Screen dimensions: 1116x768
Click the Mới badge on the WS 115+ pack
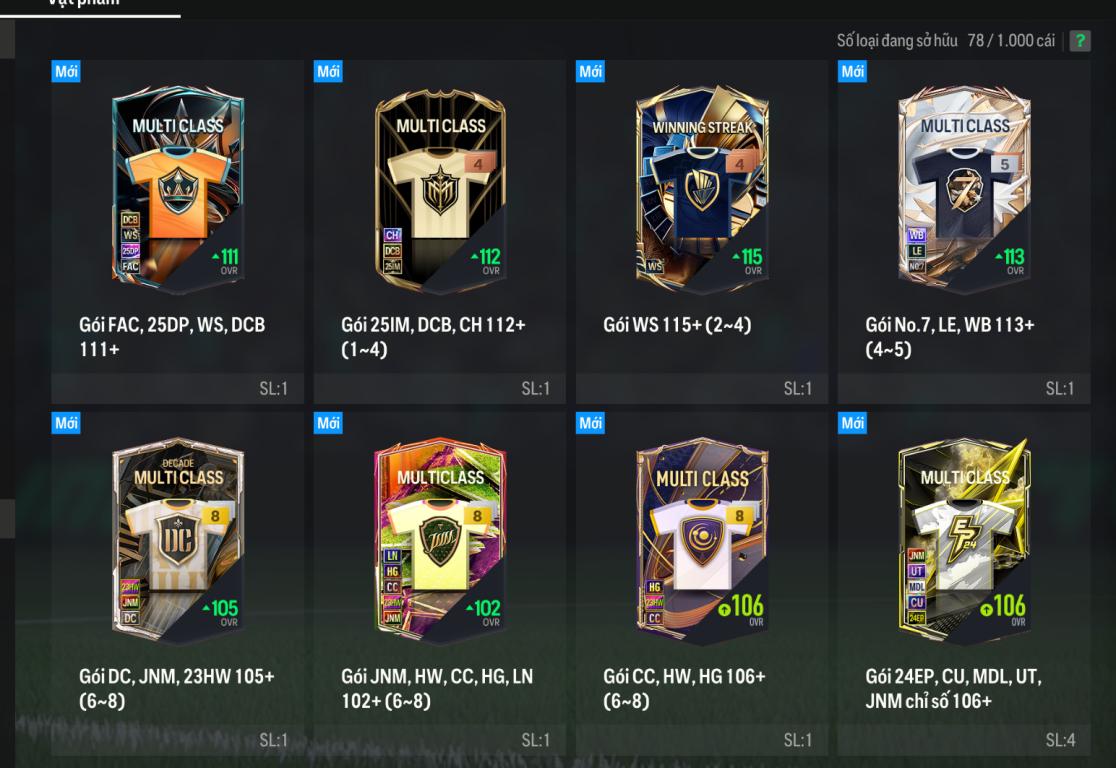point(590,71)
